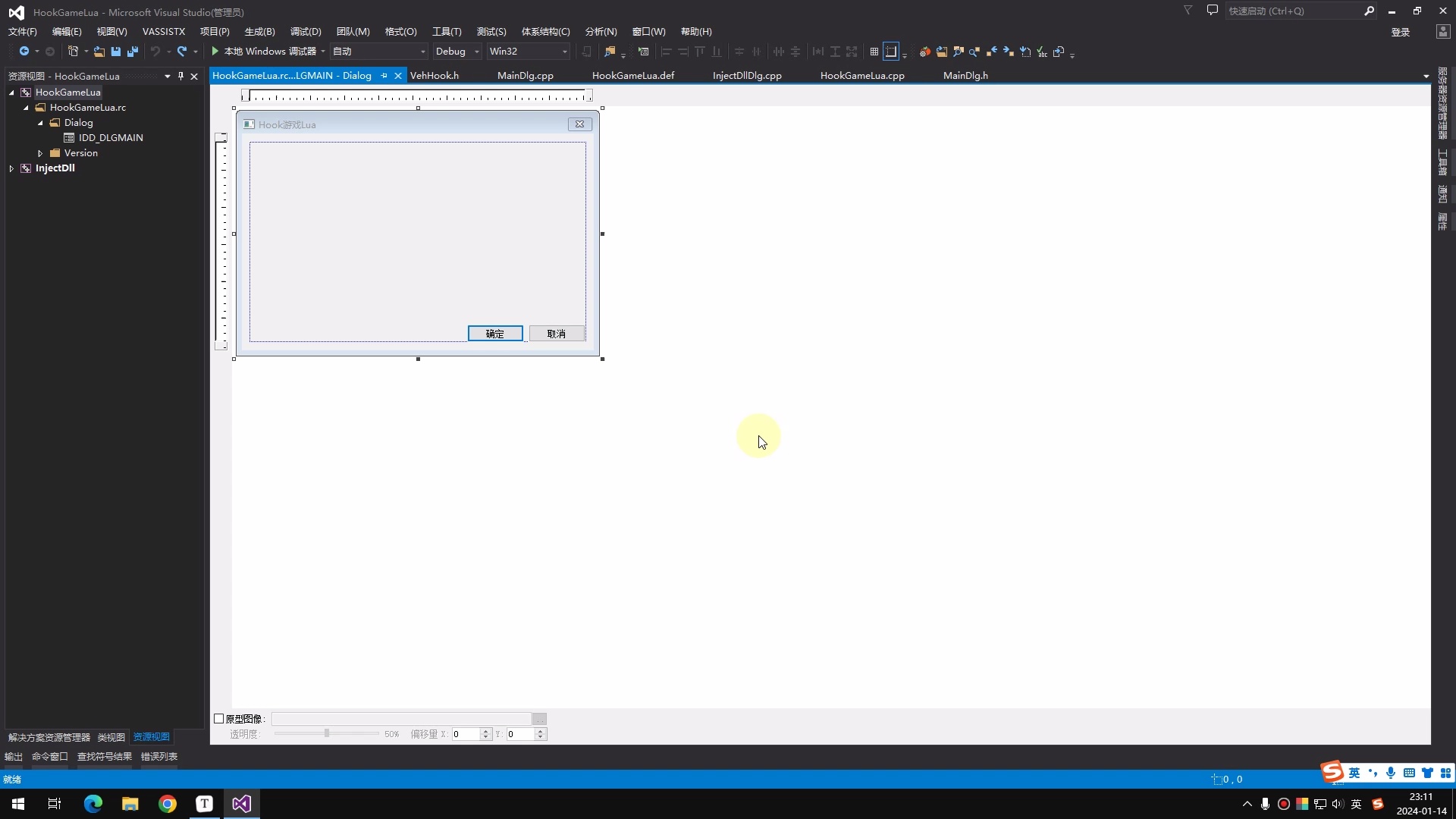Click the Save file toolbar icon
The image size is (1456, 819).
[116, 52]
